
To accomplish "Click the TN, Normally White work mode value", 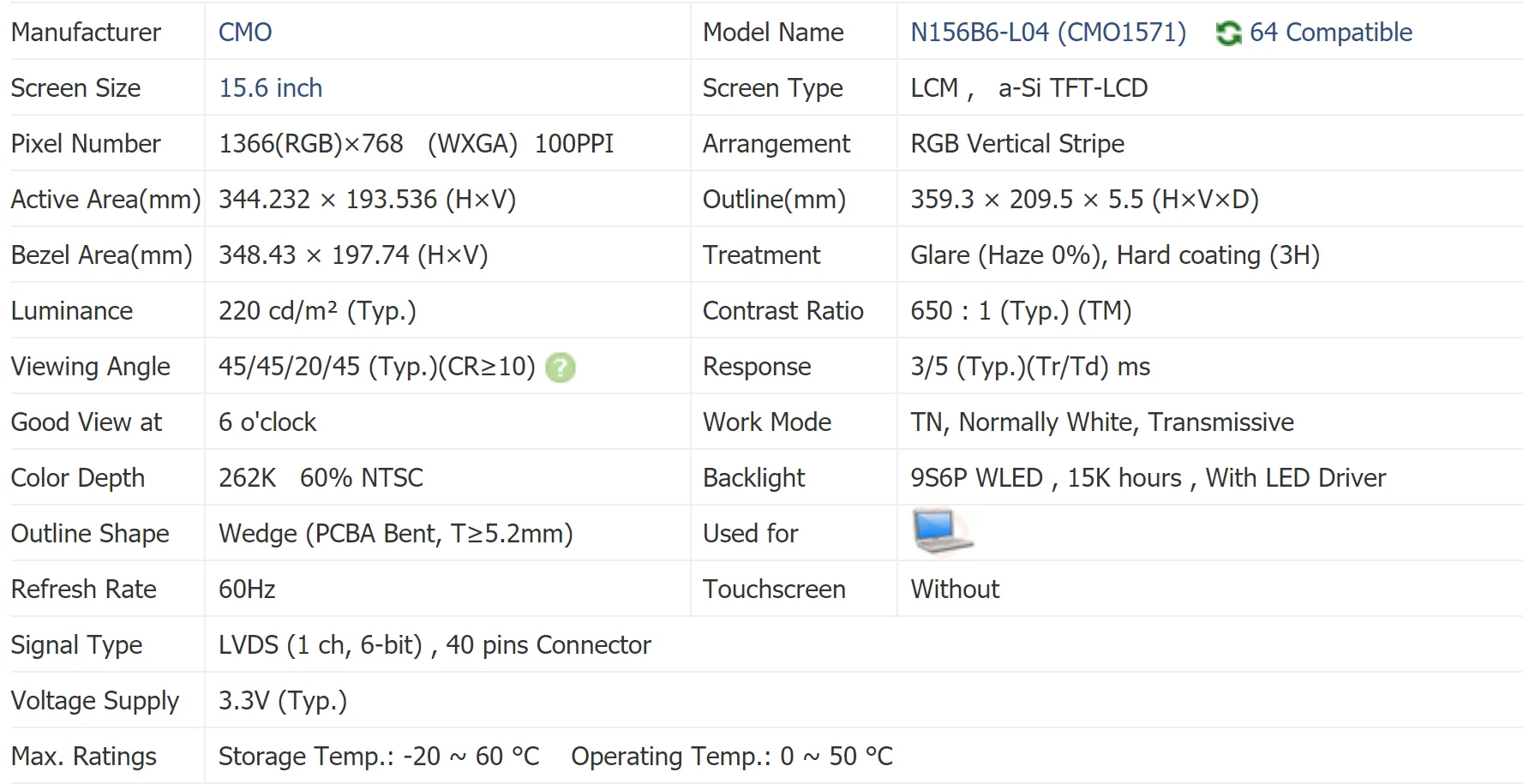I will [1101, 422].
